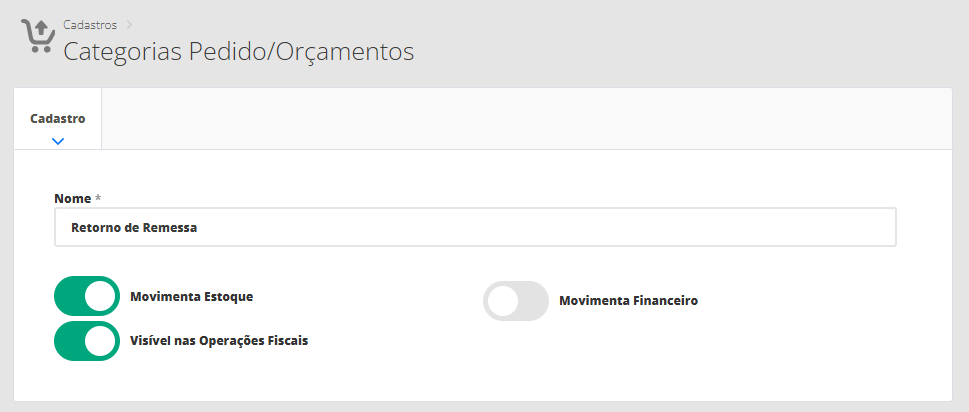Click the Categorias Pedido/Orçamentos page title
This screenshot has height=412, width=969.
[x=238, y=51]
